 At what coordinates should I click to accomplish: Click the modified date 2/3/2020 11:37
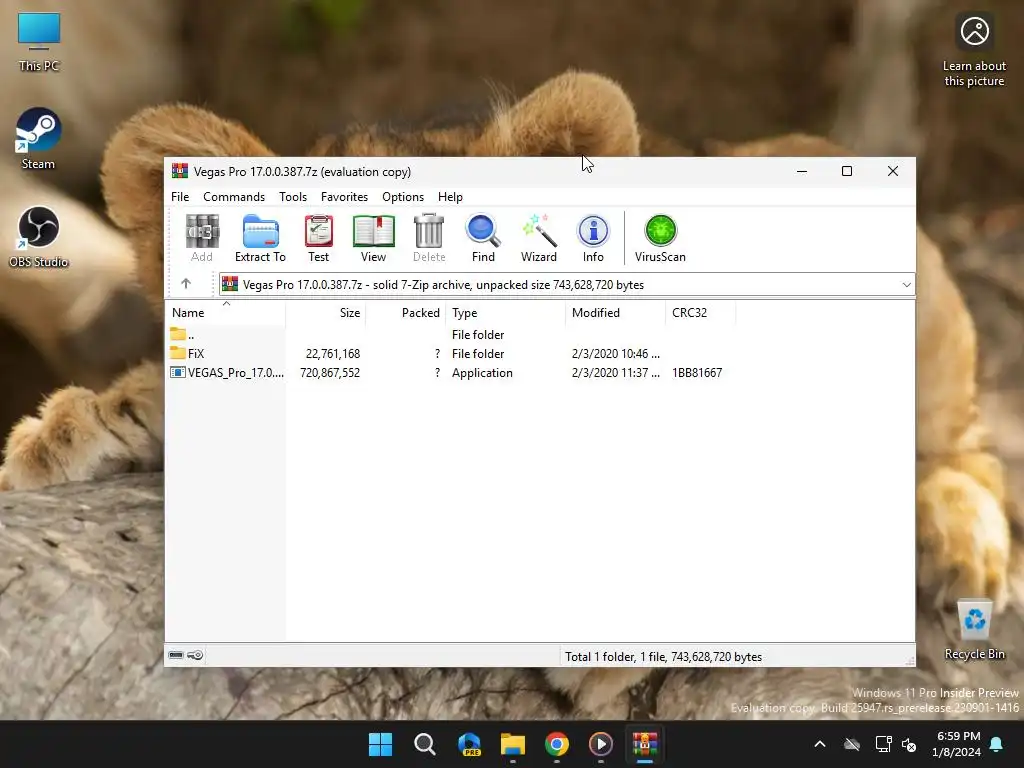(x=615, y=372)
